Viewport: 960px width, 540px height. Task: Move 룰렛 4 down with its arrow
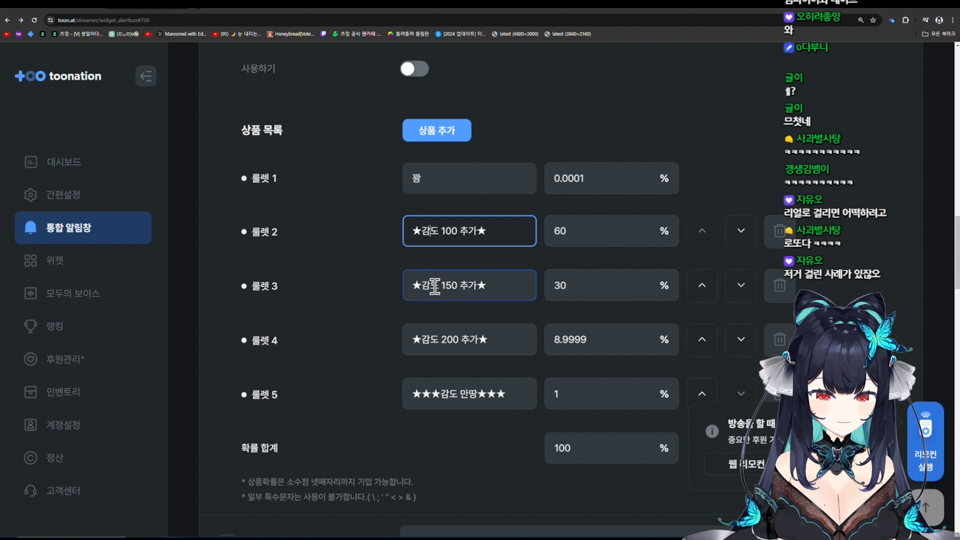741,339
